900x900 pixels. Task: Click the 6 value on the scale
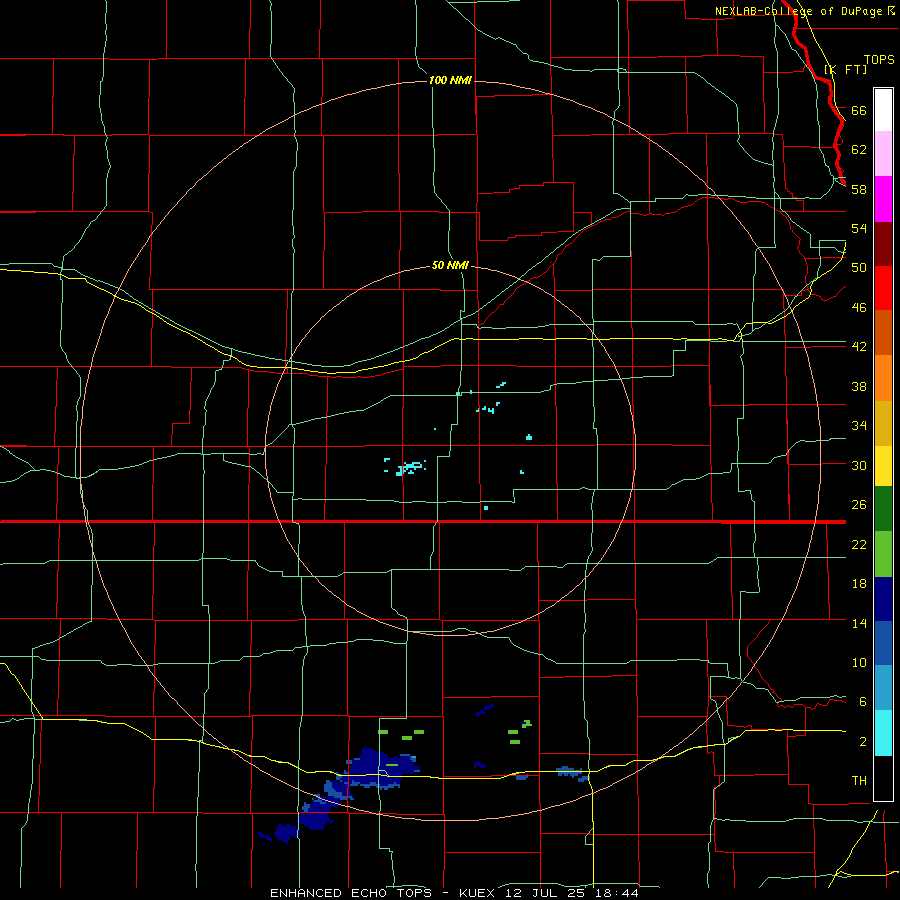click(862, 701)
